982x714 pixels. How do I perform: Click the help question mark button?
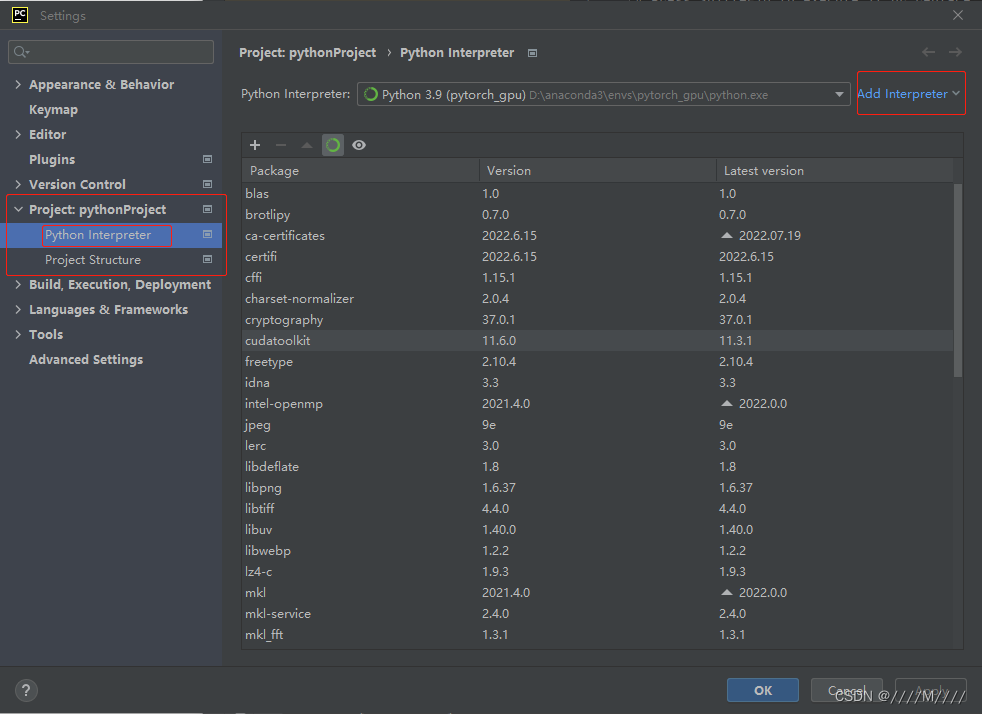pos(26,690)
